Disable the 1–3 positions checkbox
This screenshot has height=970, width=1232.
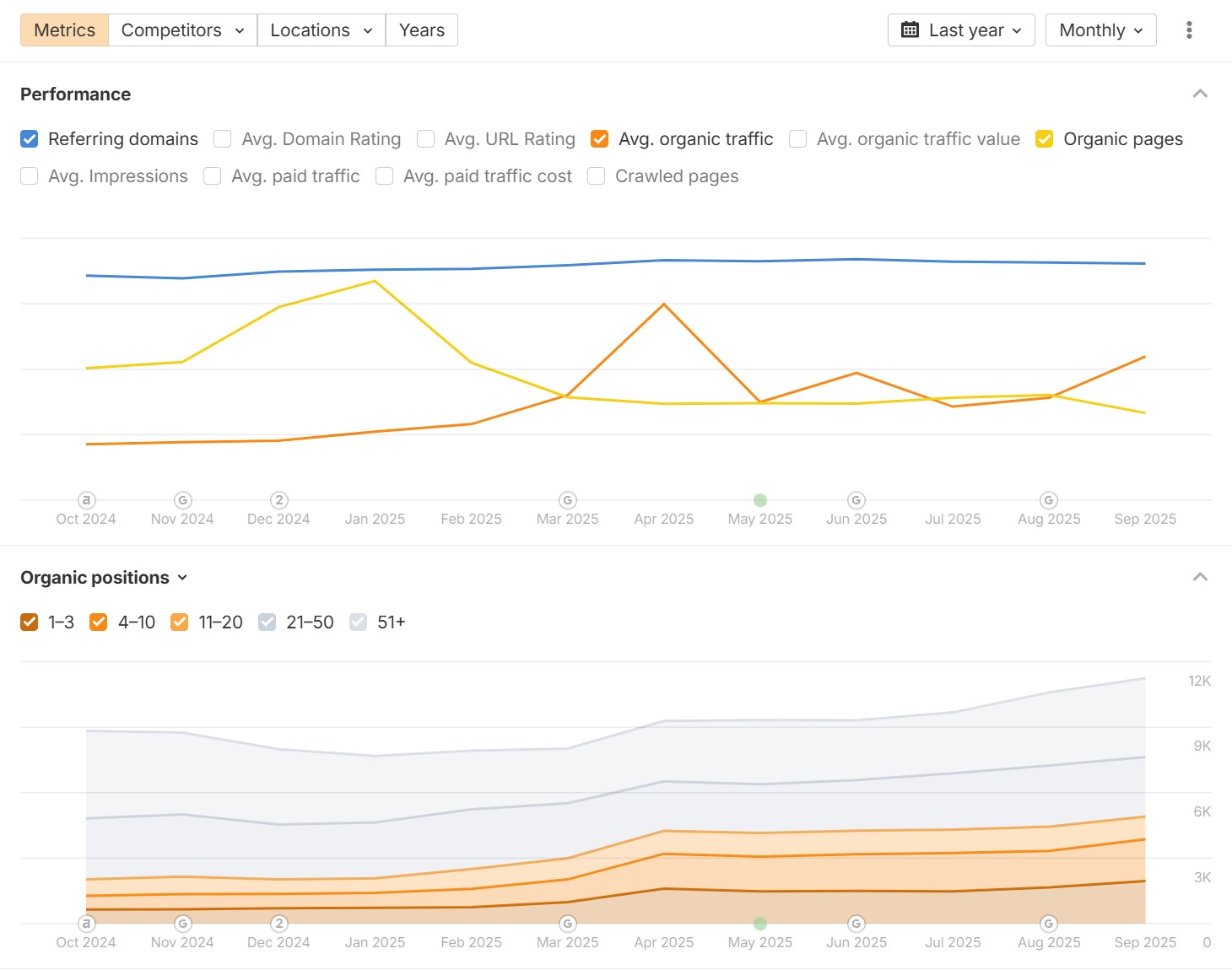click(x=30, y=622)
